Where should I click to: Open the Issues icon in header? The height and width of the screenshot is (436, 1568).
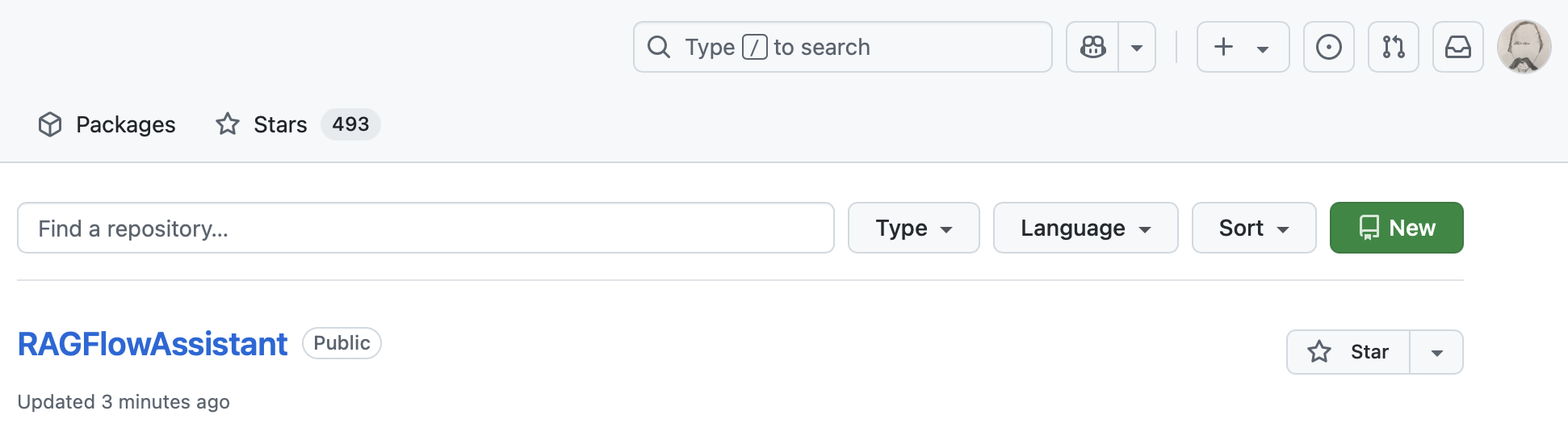tap(1328, 48)
